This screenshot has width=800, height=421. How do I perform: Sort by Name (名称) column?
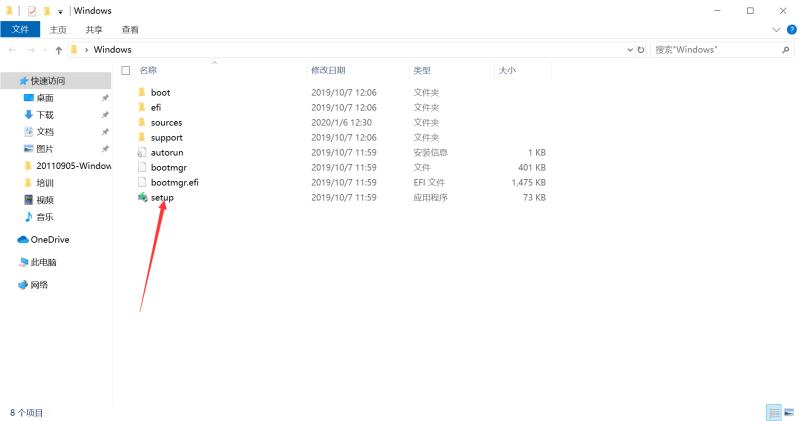click(148, 70)
